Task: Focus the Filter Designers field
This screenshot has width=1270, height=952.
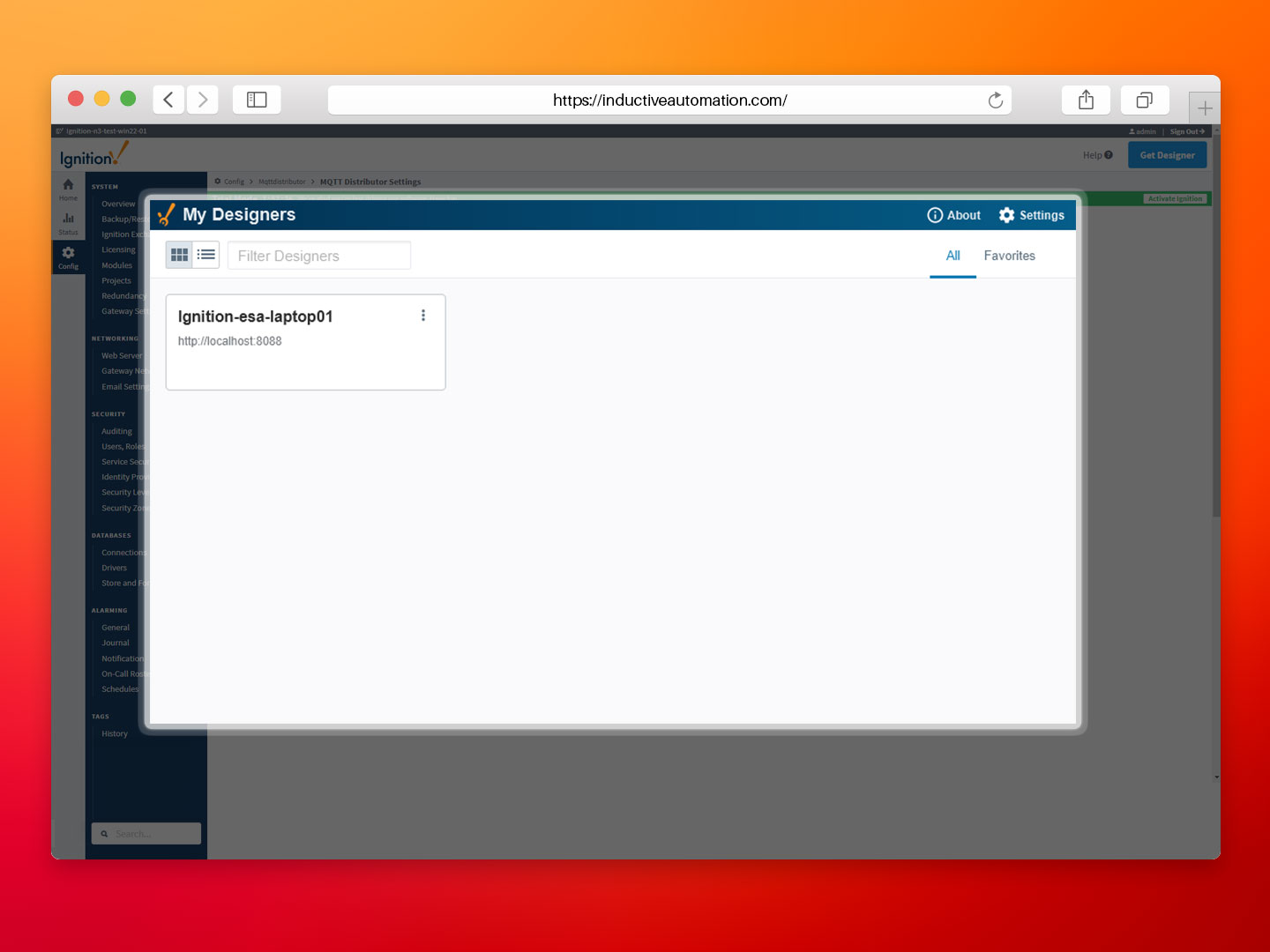Action: click(x=319, y=256)
